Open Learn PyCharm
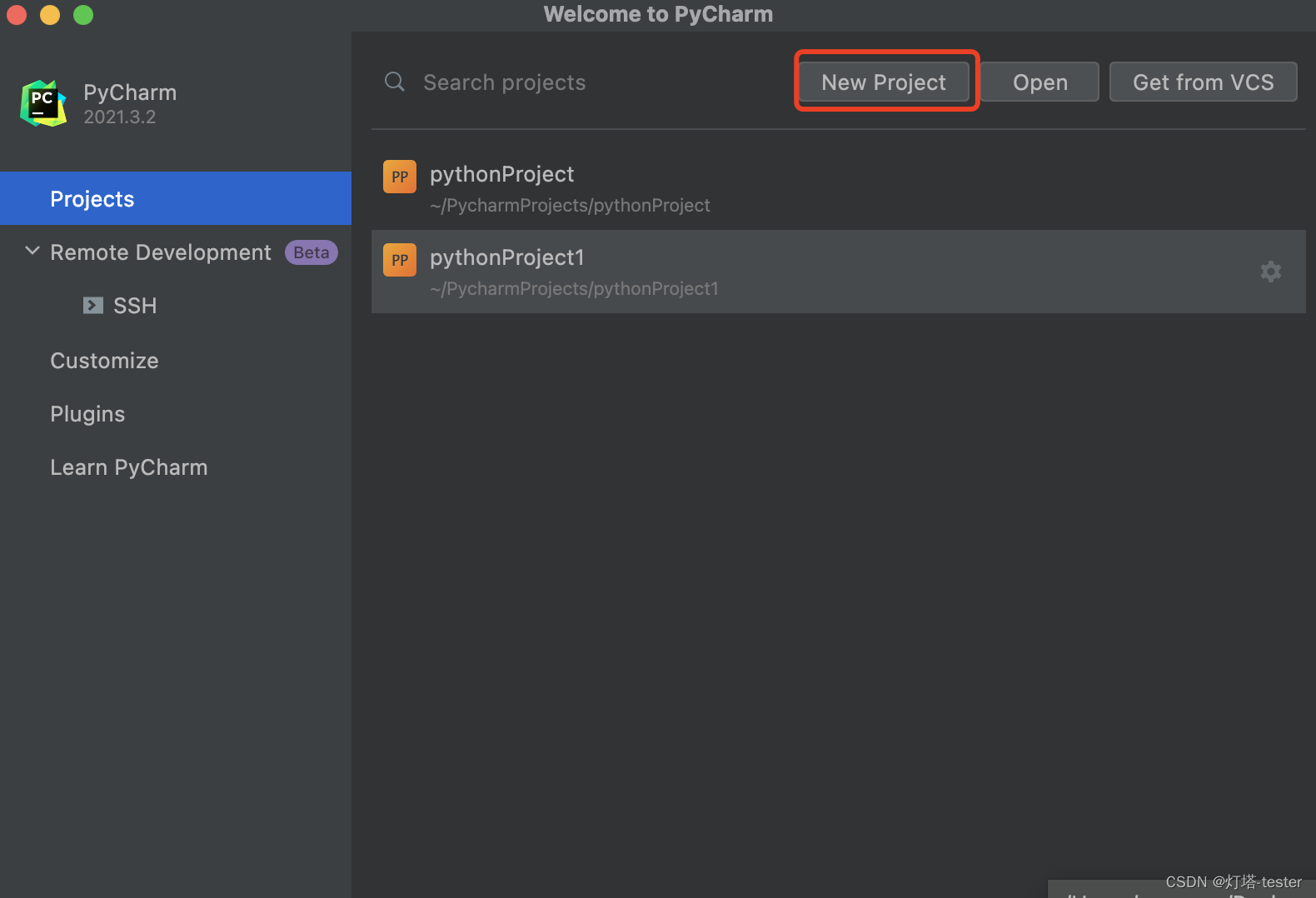This screenshot has height=898, width=1316. 129,467
